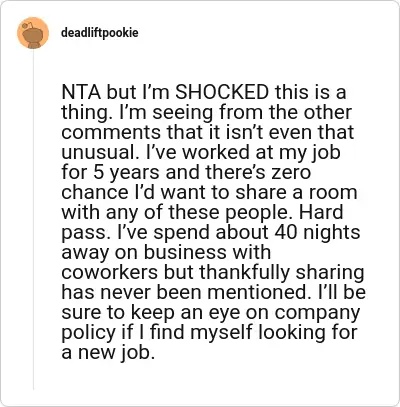Click the word 'mentioned.' in the comment

tap(256, 292)
